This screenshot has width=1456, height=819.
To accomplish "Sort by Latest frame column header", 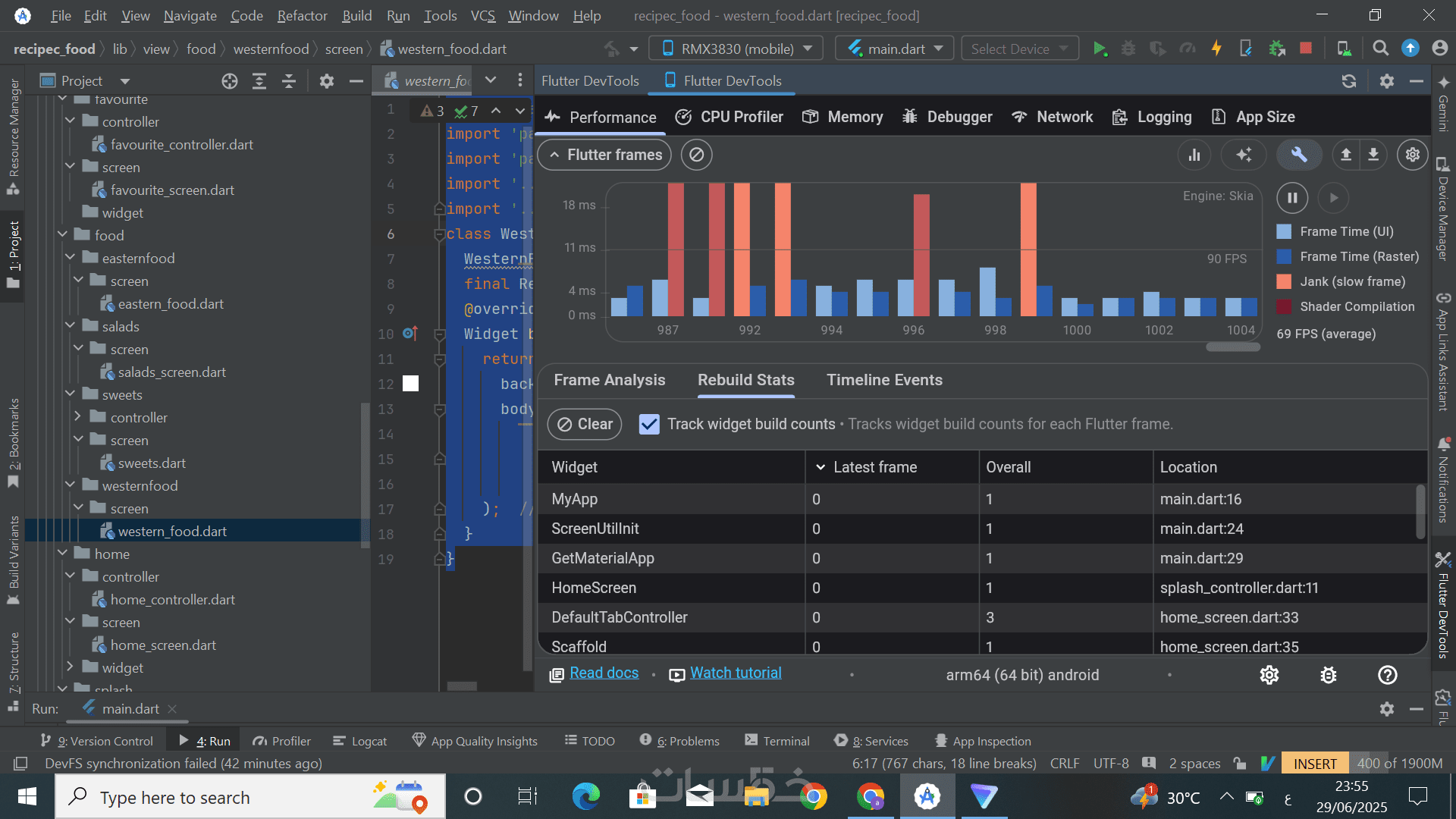I will tap(874, 467).
